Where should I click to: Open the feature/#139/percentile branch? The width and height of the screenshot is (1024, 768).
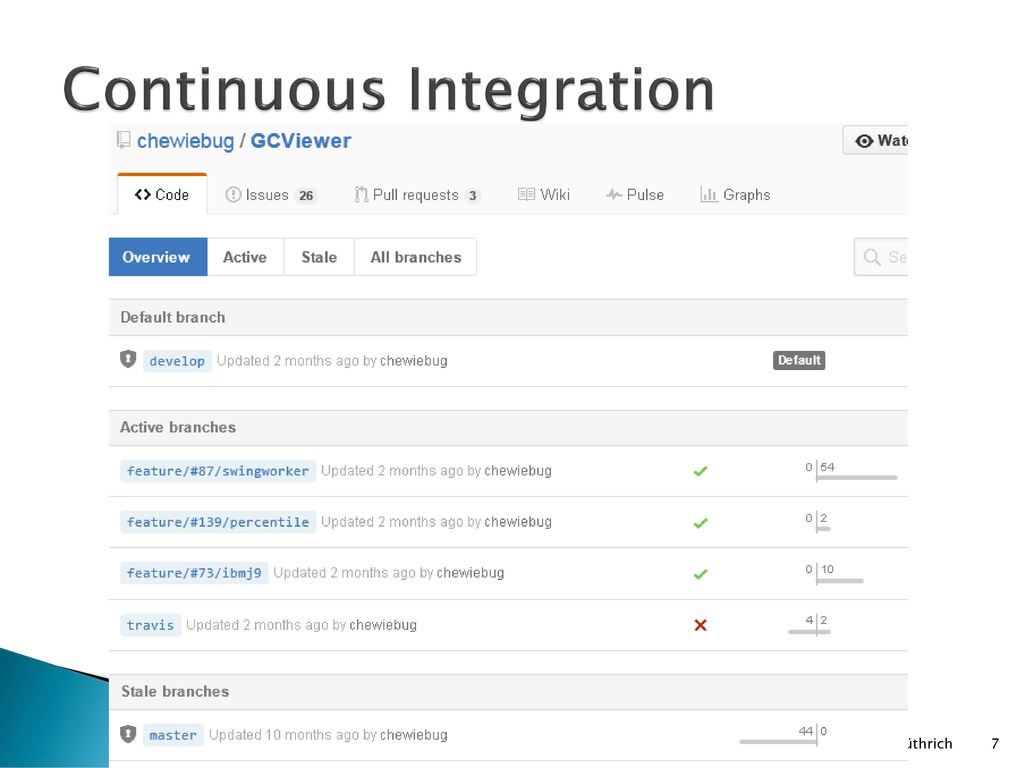pos(218,522)
